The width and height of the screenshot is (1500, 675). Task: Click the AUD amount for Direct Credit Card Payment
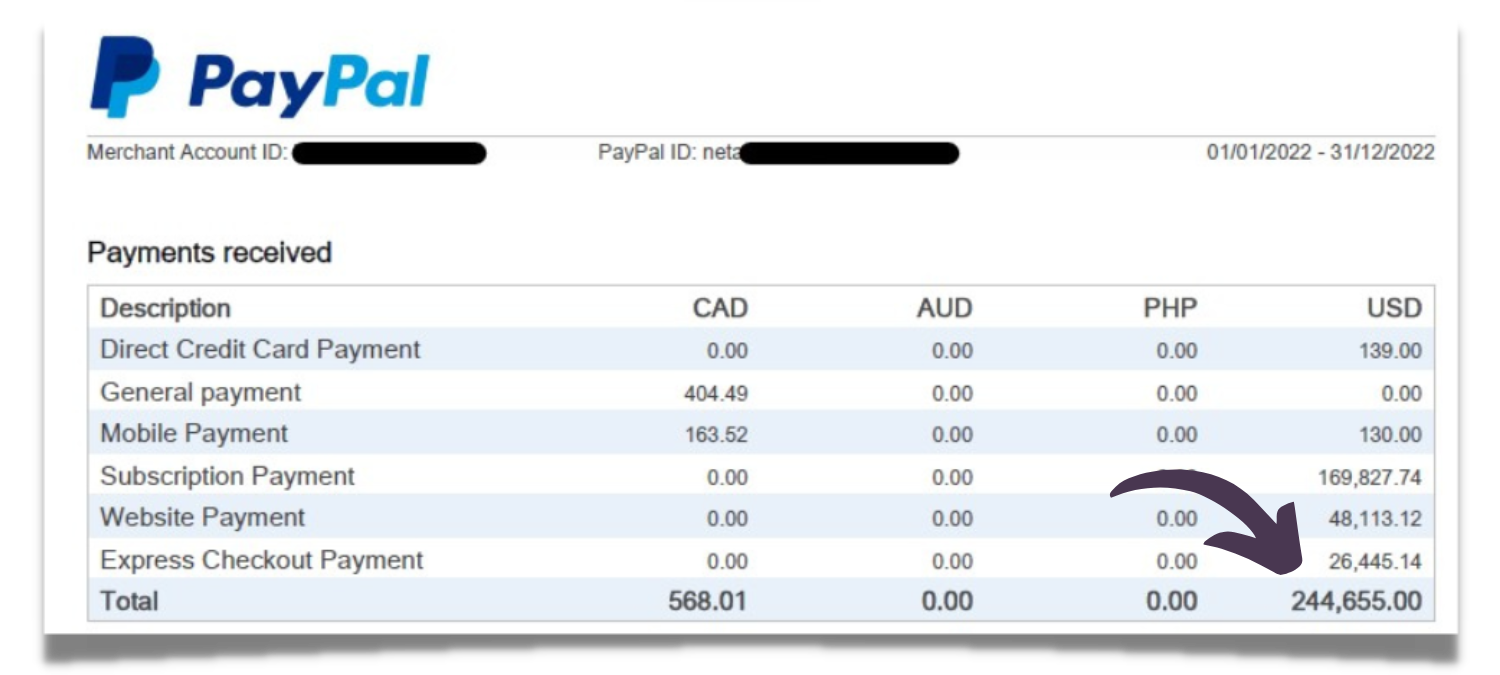tap(953, 352)
